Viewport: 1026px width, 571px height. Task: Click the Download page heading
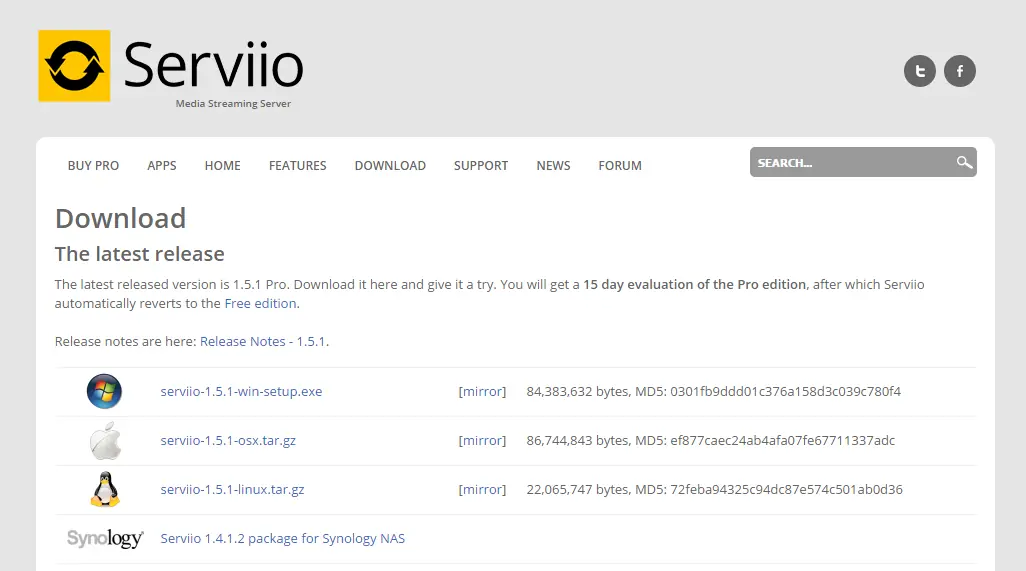click(120, 218)
